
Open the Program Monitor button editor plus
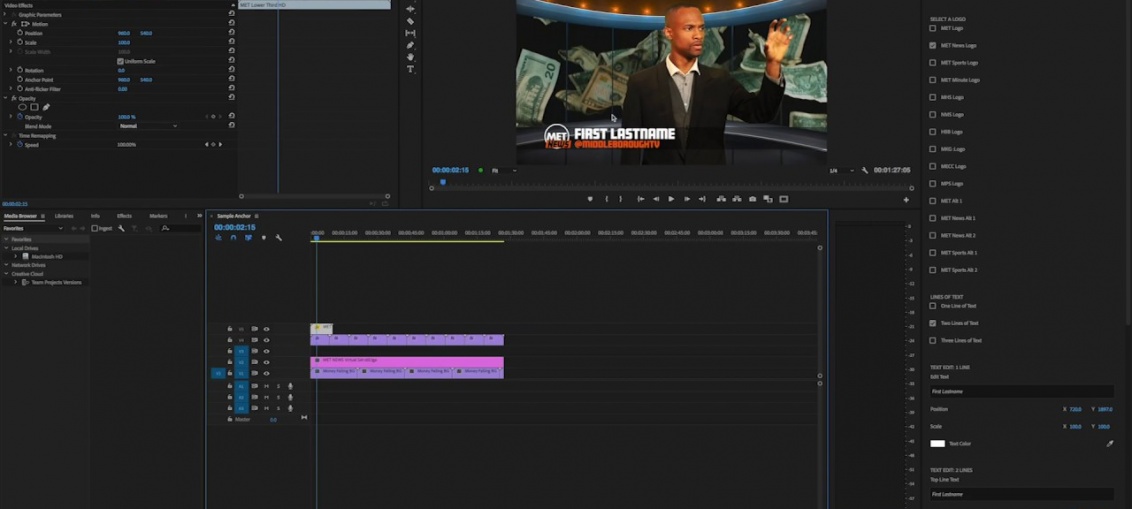point(906,200)
